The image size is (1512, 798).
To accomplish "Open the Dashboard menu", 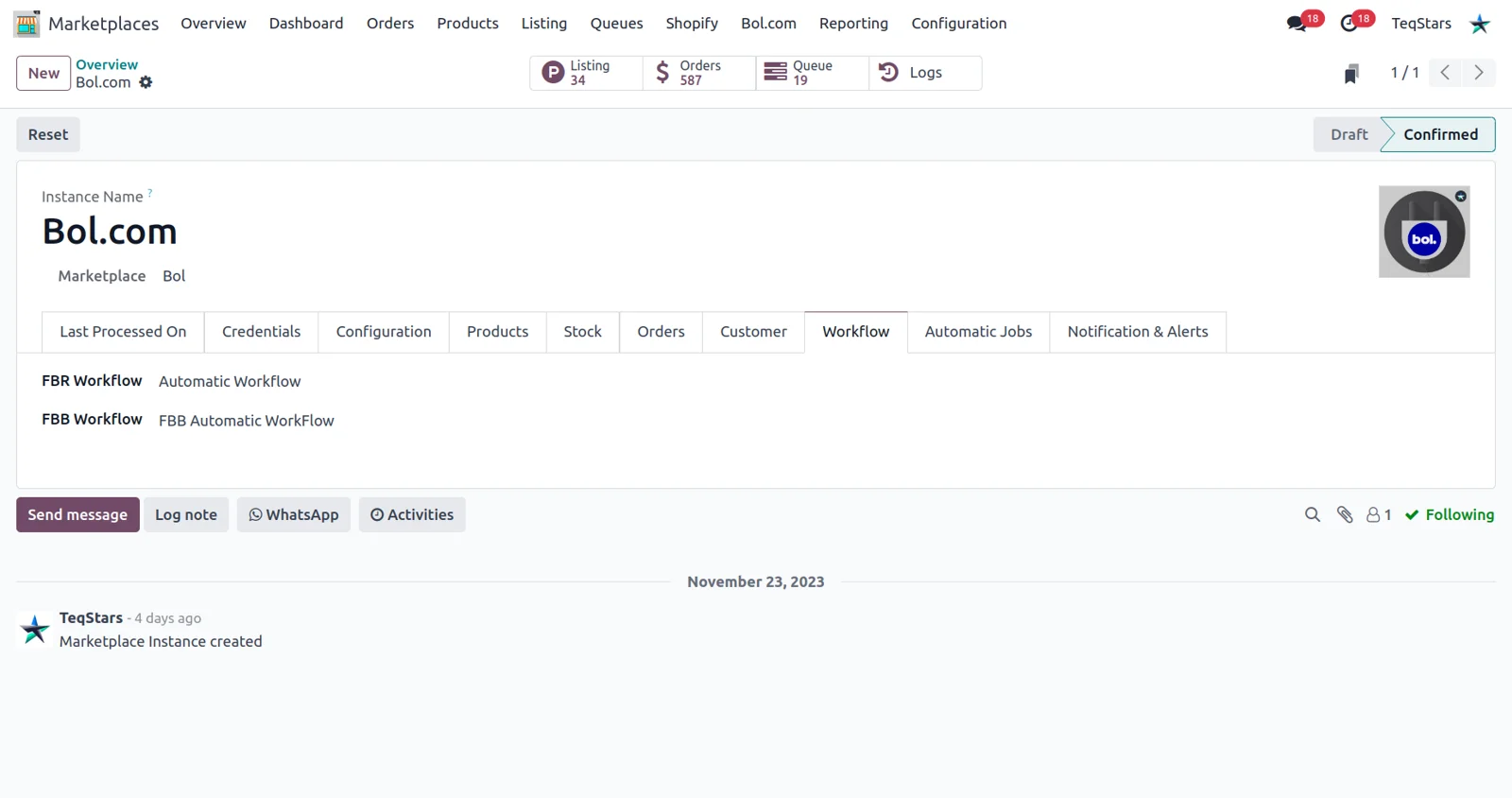I will 306,24.
